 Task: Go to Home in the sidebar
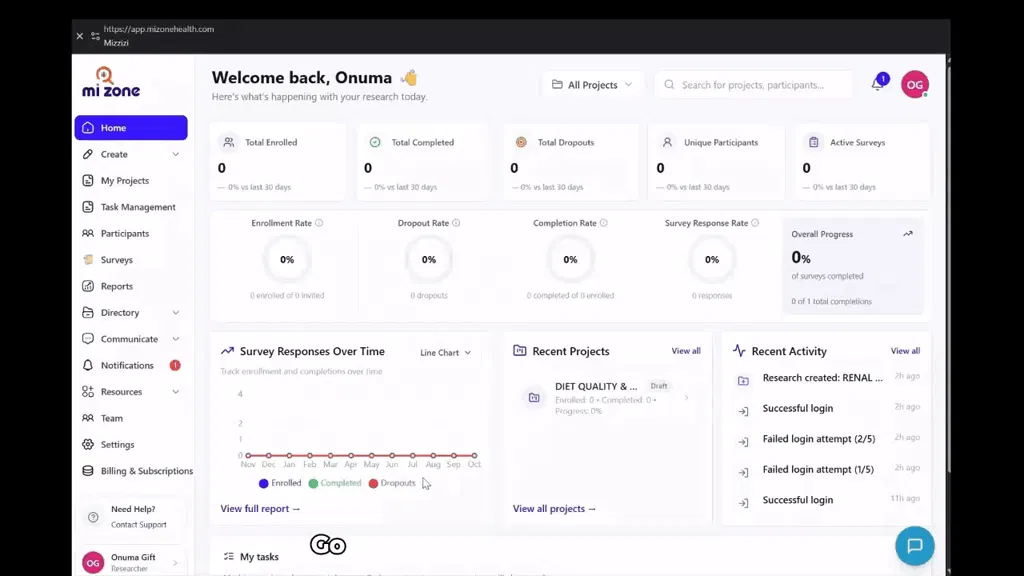[131, 127]
